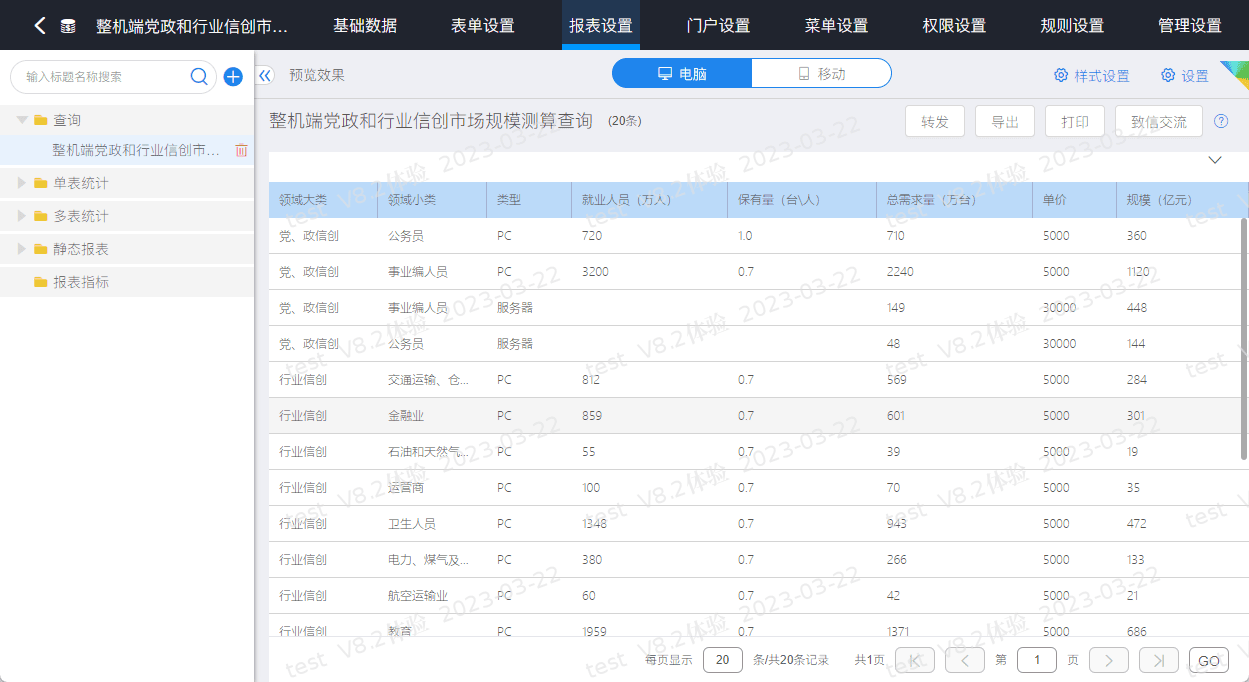This screenshot has width=1249, height=682.
Task: Go to first page arrow
Action: click(x=915, y=660)
